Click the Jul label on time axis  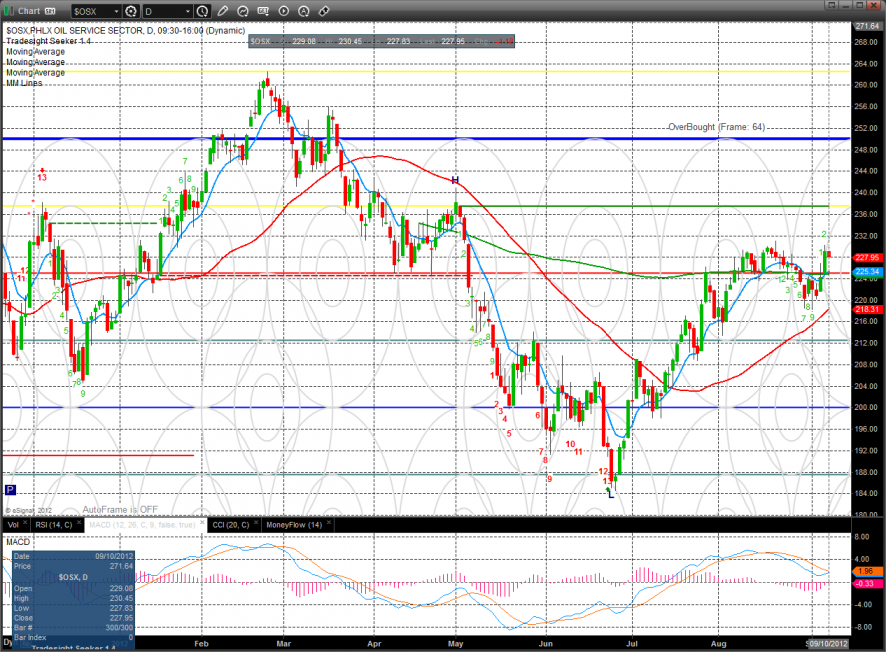pos(632,644)
